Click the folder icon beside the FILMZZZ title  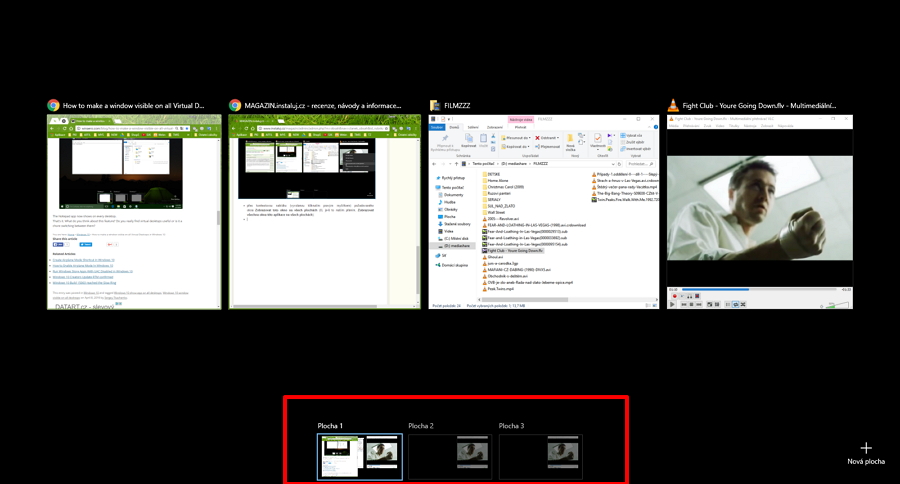[435, 105]
